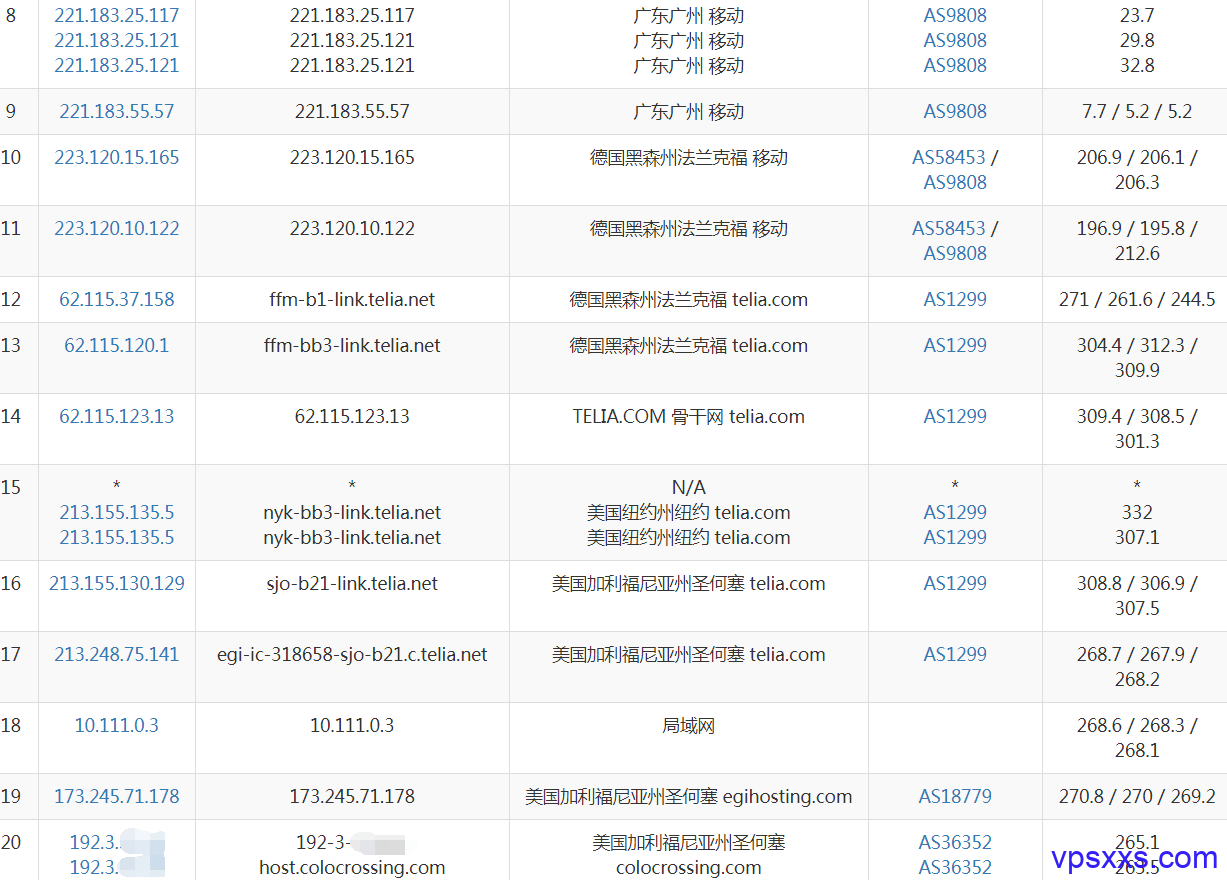Click 广东广州 移动 in hop 9
The height and width of the screenshot is (880, 1227).
[x=688, y=111]
